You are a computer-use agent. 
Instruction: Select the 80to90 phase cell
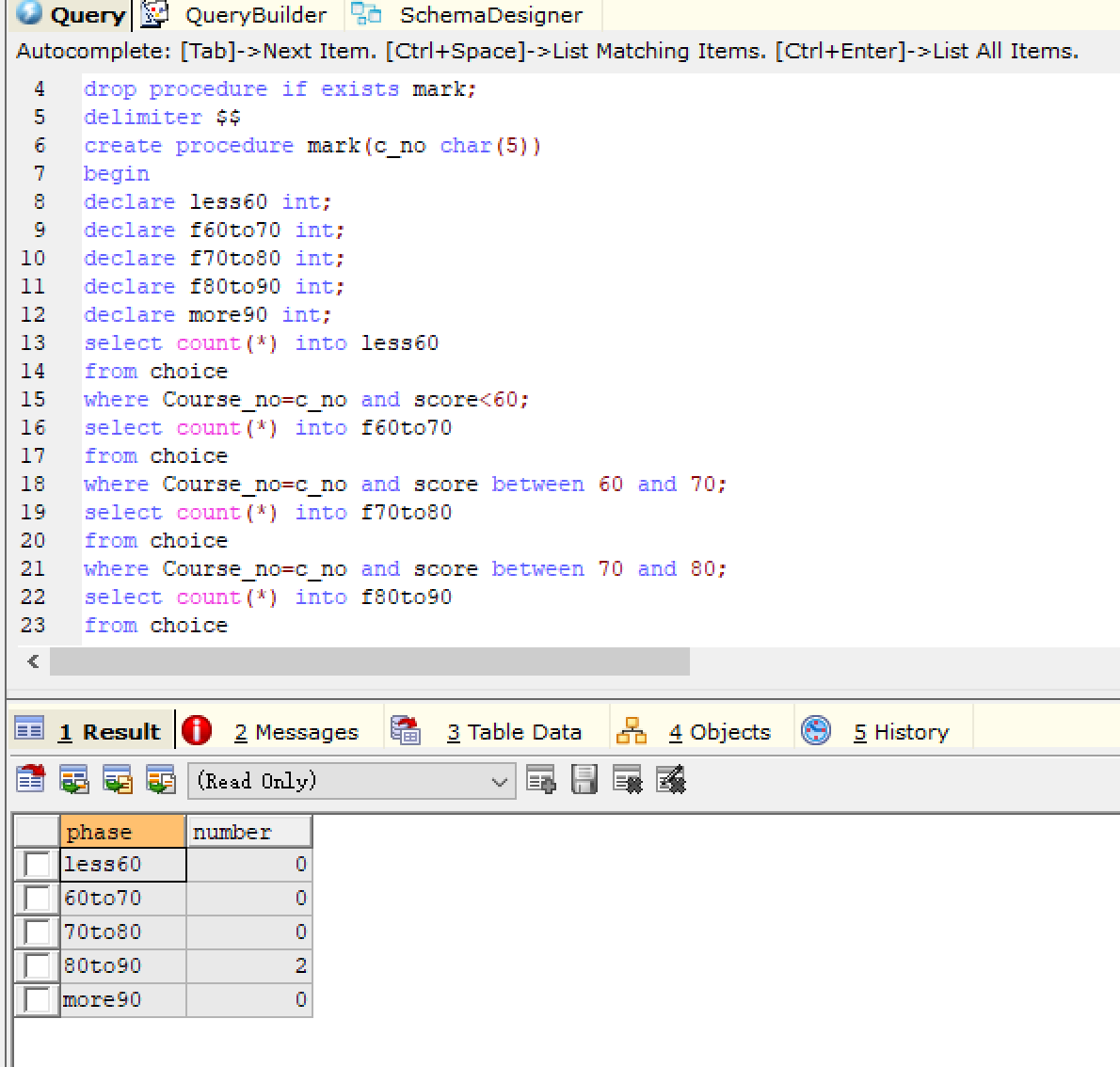[123, 965]
